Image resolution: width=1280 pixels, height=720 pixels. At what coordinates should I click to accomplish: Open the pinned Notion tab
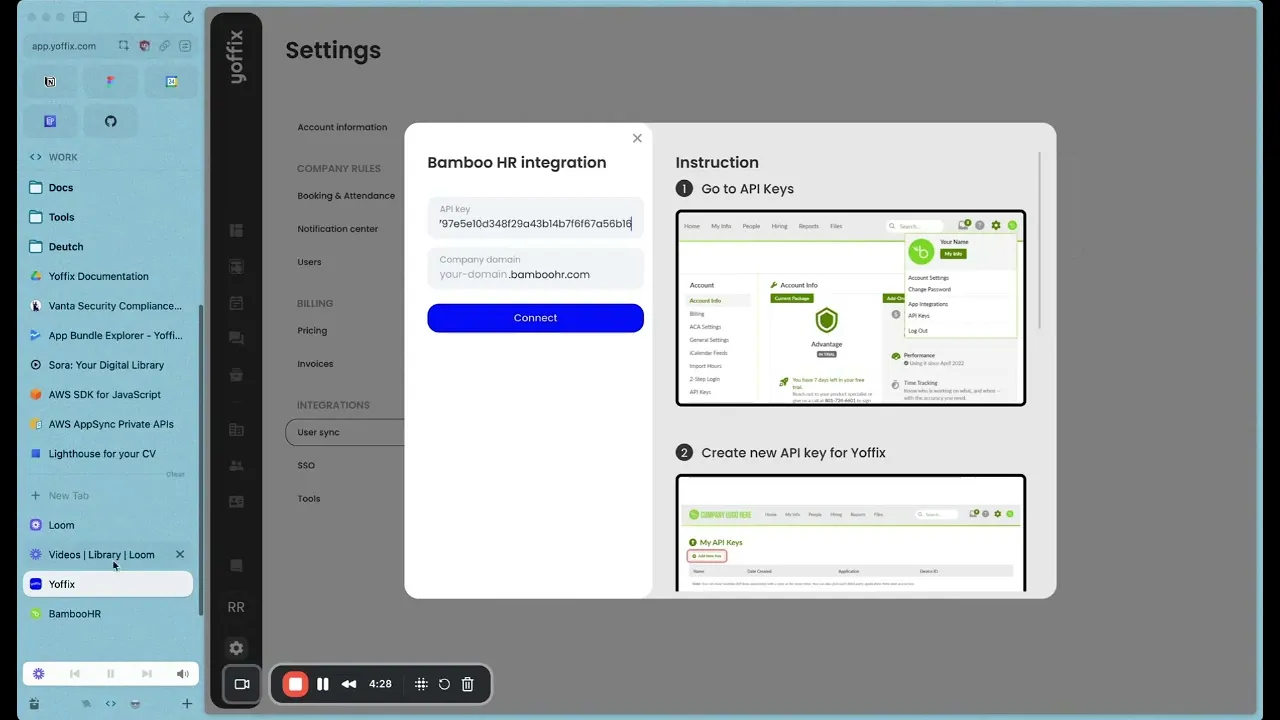[x=50, y=82]
